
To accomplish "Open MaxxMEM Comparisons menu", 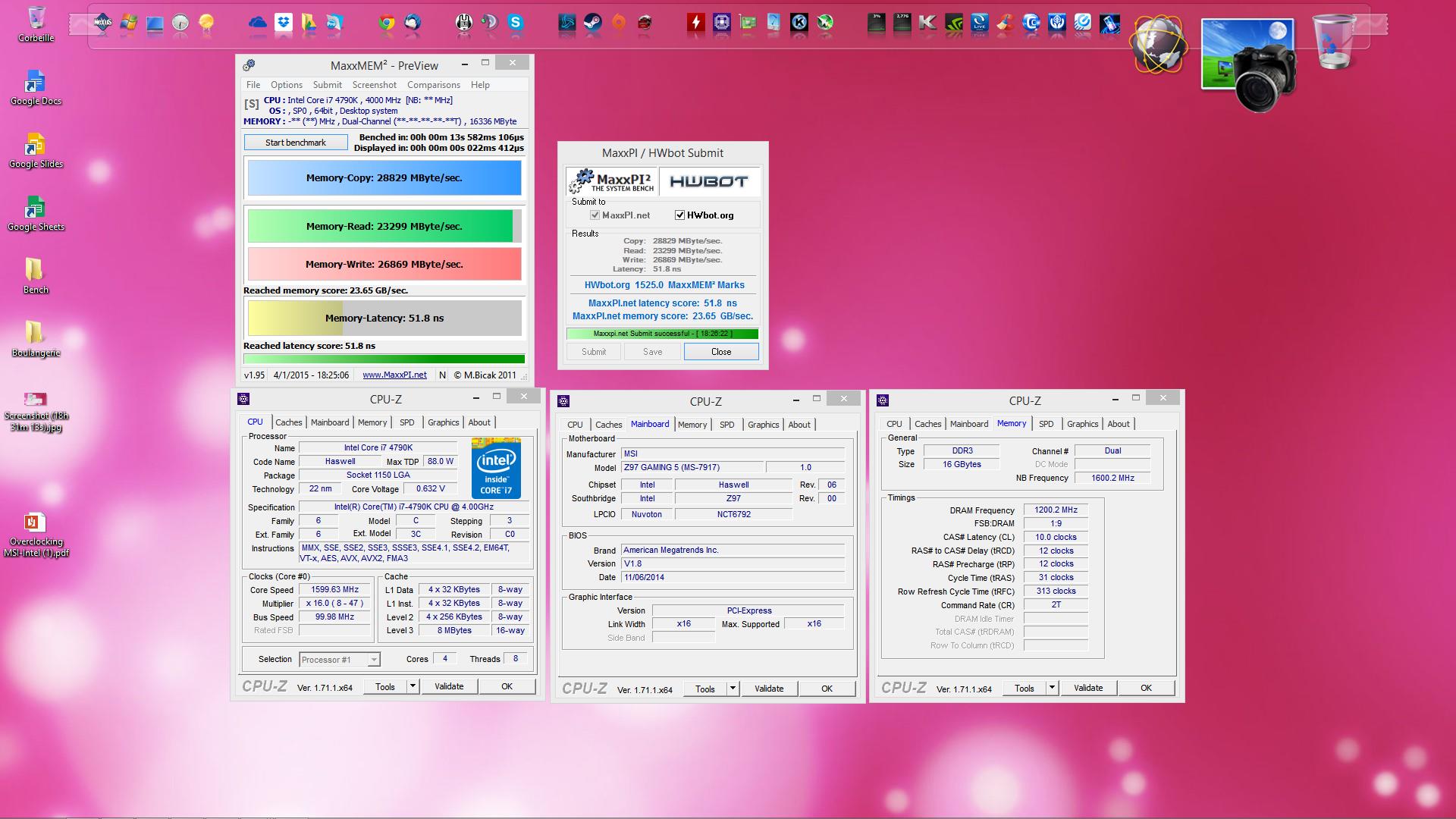I will (434, 85).
